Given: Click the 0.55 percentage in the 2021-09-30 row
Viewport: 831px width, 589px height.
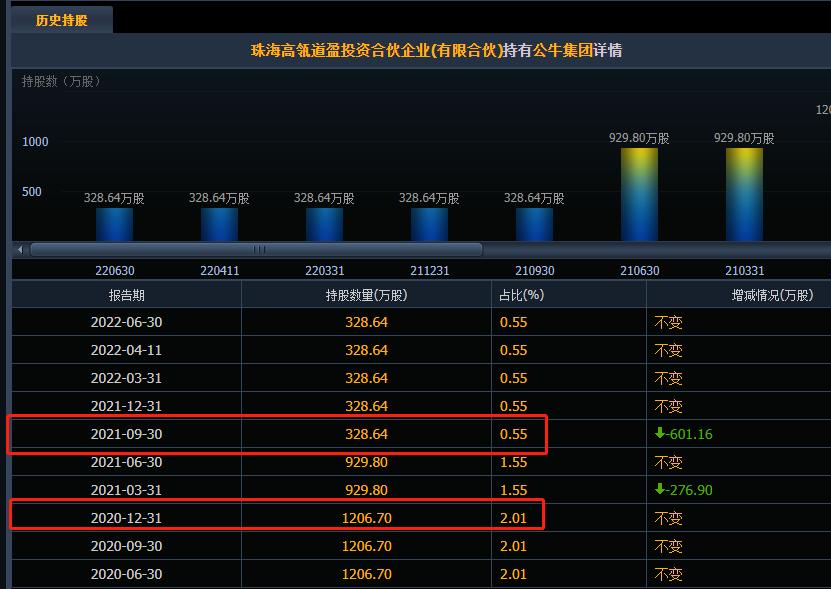Looking at the screenshot, I should point(514,434).
